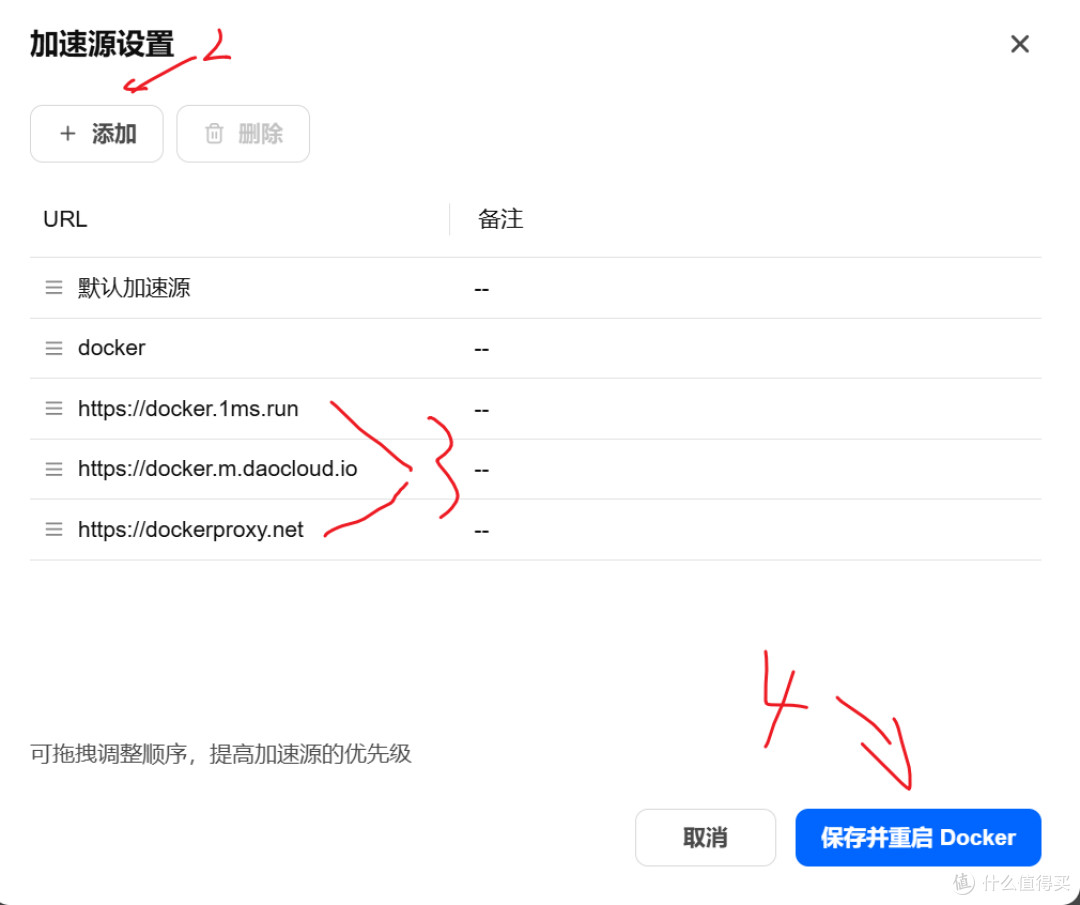Close the 加速源设置 dialog
The height and width of the screenshot is (905, 1080).
(x=1019, y=44)
